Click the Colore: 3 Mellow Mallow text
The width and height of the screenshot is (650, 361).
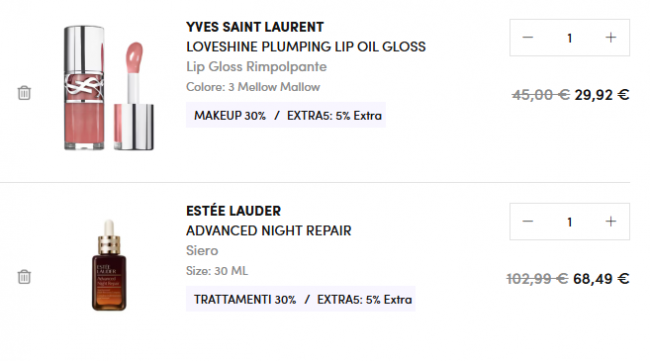tap(253, 87)
